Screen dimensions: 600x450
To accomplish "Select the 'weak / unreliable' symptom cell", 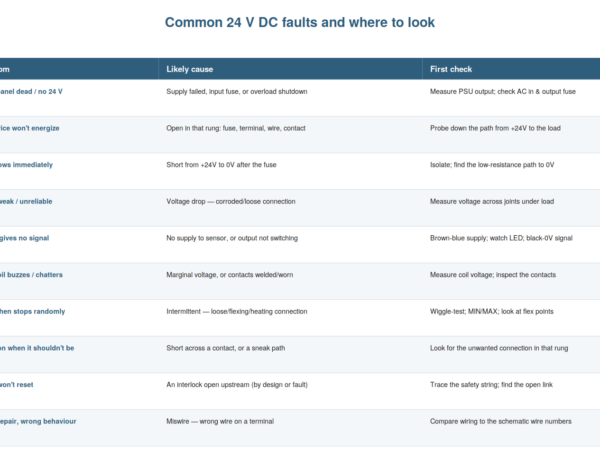I will 26,201.
